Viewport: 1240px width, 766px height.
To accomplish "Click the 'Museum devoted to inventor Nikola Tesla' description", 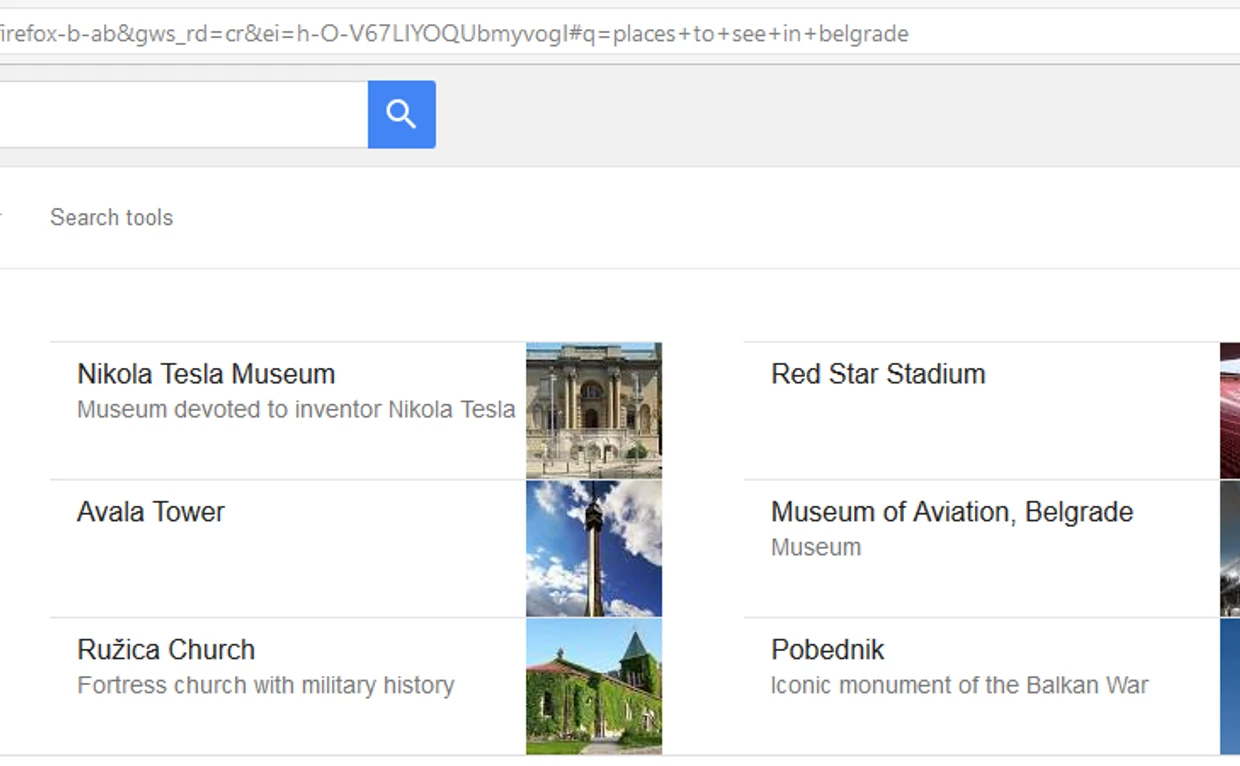I will (x=296, y=409).
